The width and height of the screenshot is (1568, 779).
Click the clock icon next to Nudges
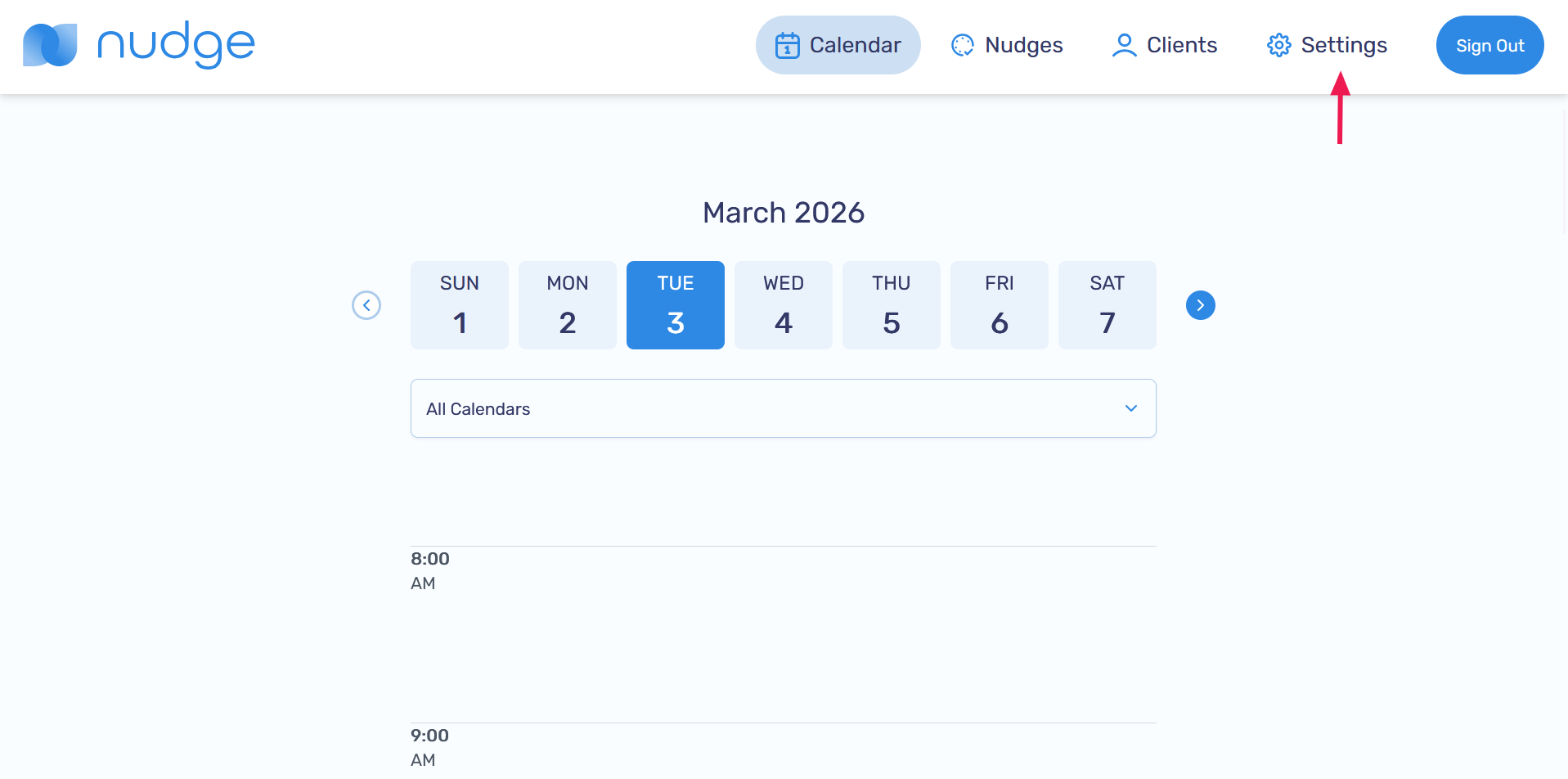tap(962, 45)
